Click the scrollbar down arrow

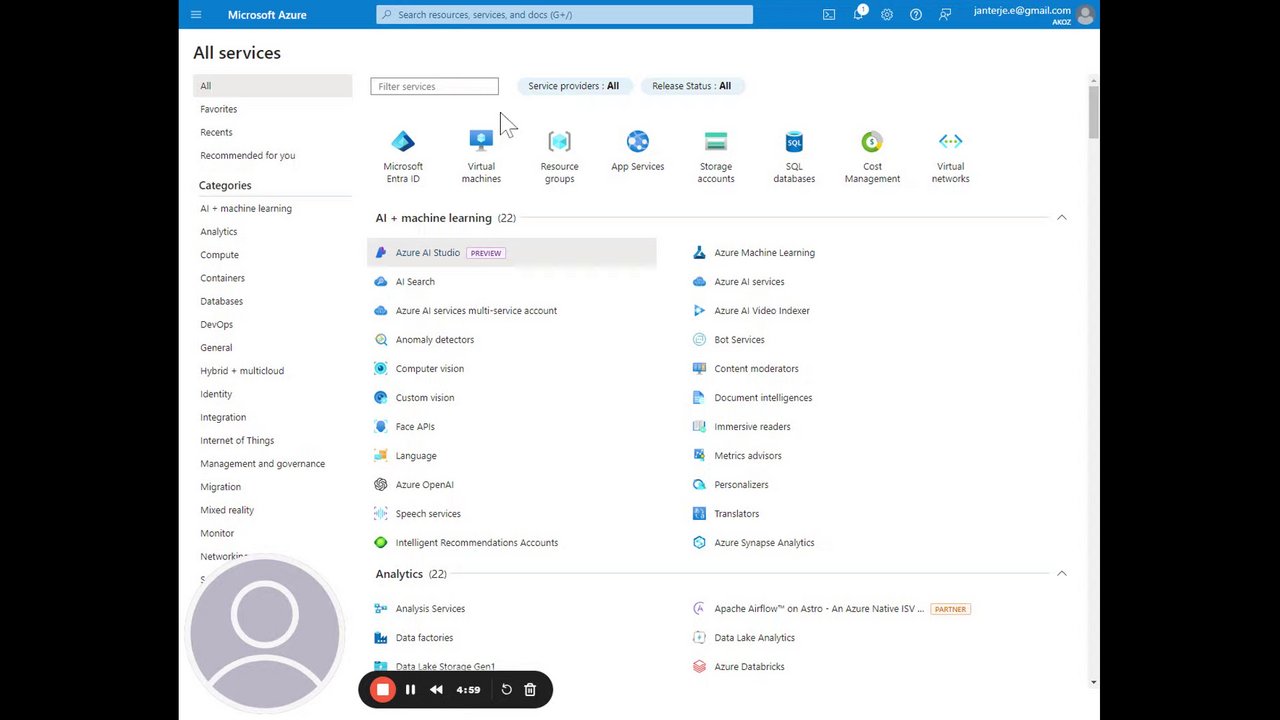[1093, 682]
